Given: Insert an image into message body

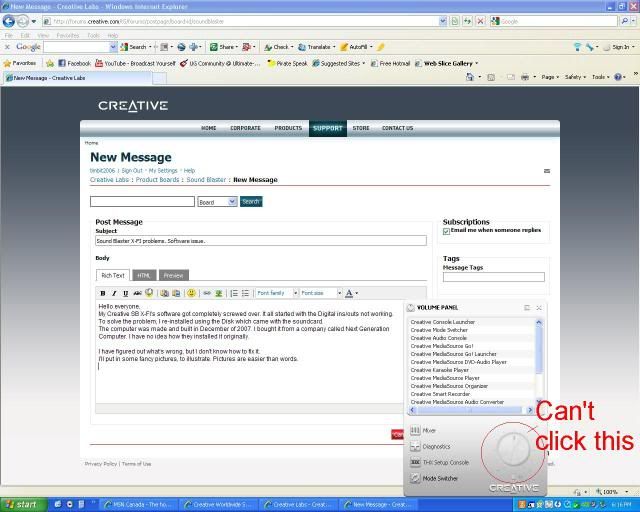Looking at the screenshot, I should point(219,293).
